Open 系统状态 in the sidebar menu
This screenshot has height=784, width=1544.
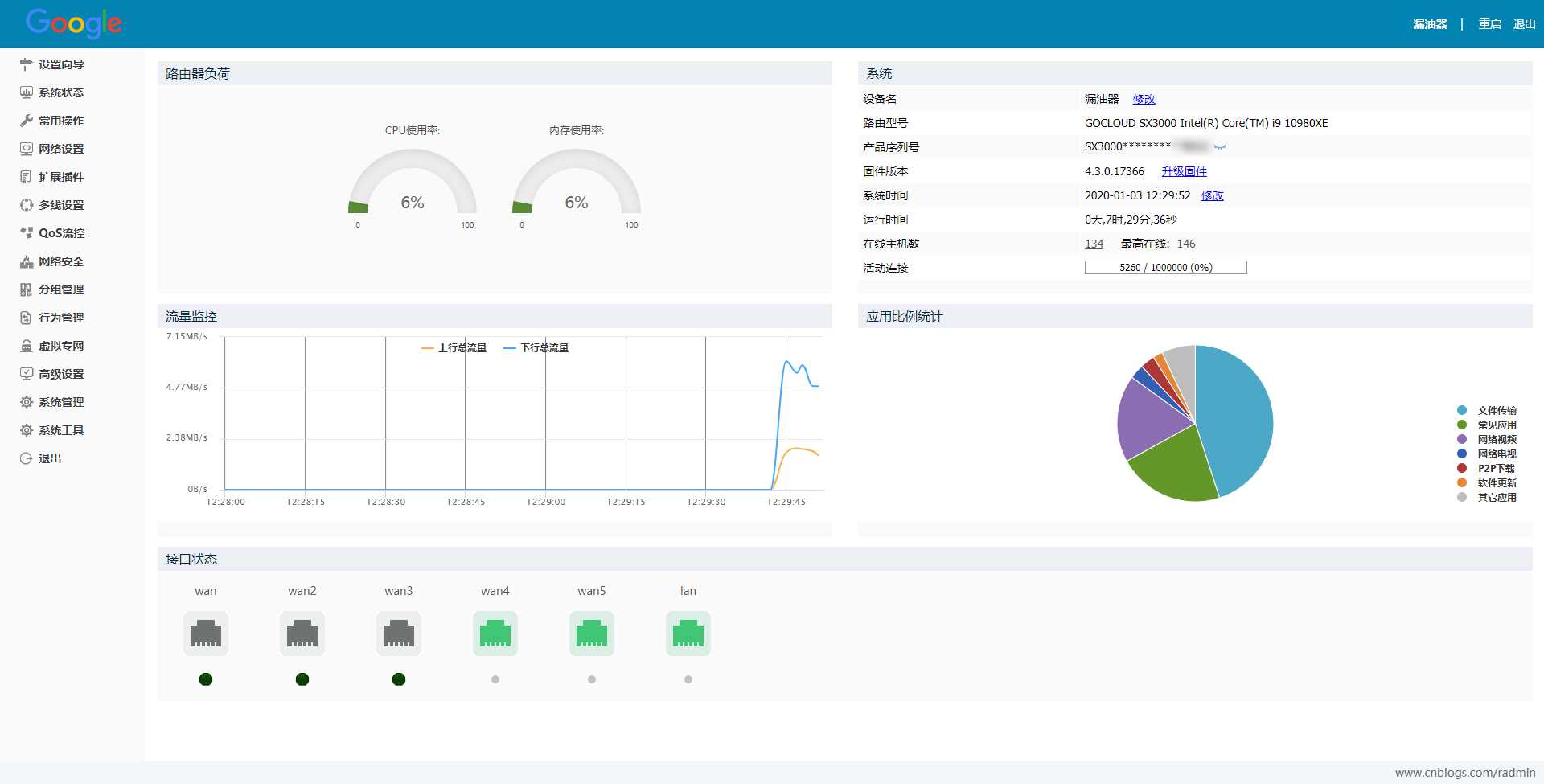61,92
